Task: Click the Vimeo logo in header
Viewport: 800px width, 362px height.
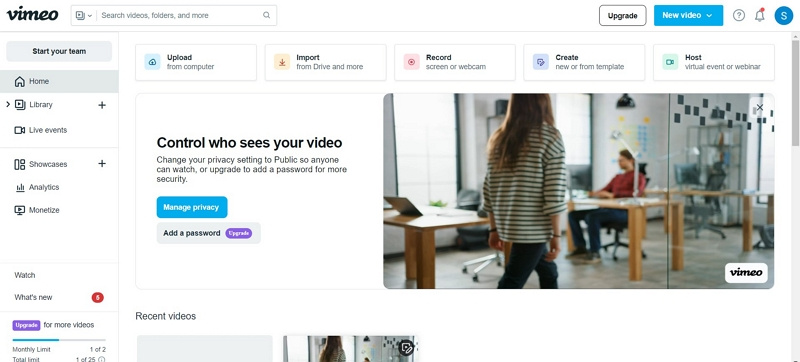Action: pyautogui.click(x=32, y=14)
